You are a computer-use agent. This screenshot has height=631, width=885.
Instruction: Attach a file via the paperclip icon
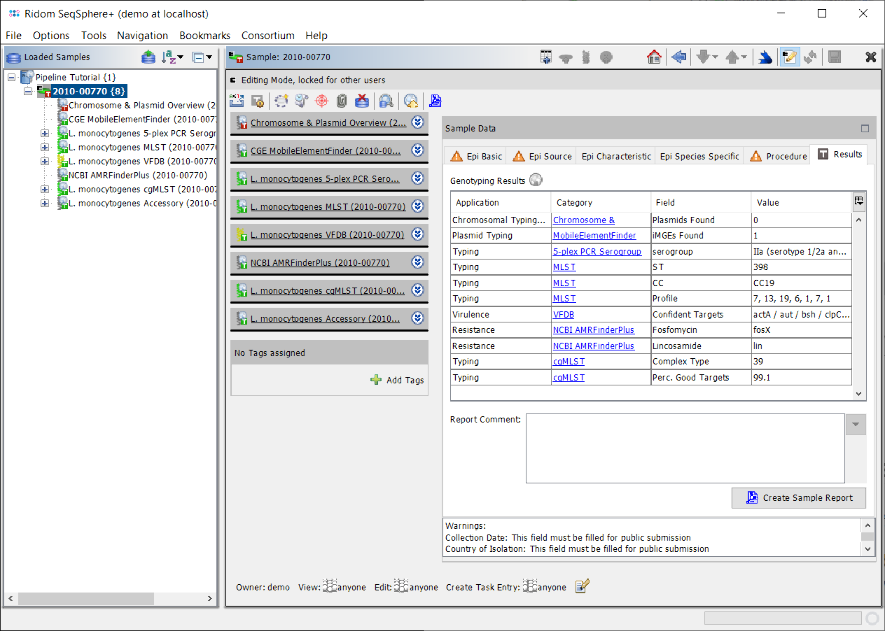[x=342, y=100]
